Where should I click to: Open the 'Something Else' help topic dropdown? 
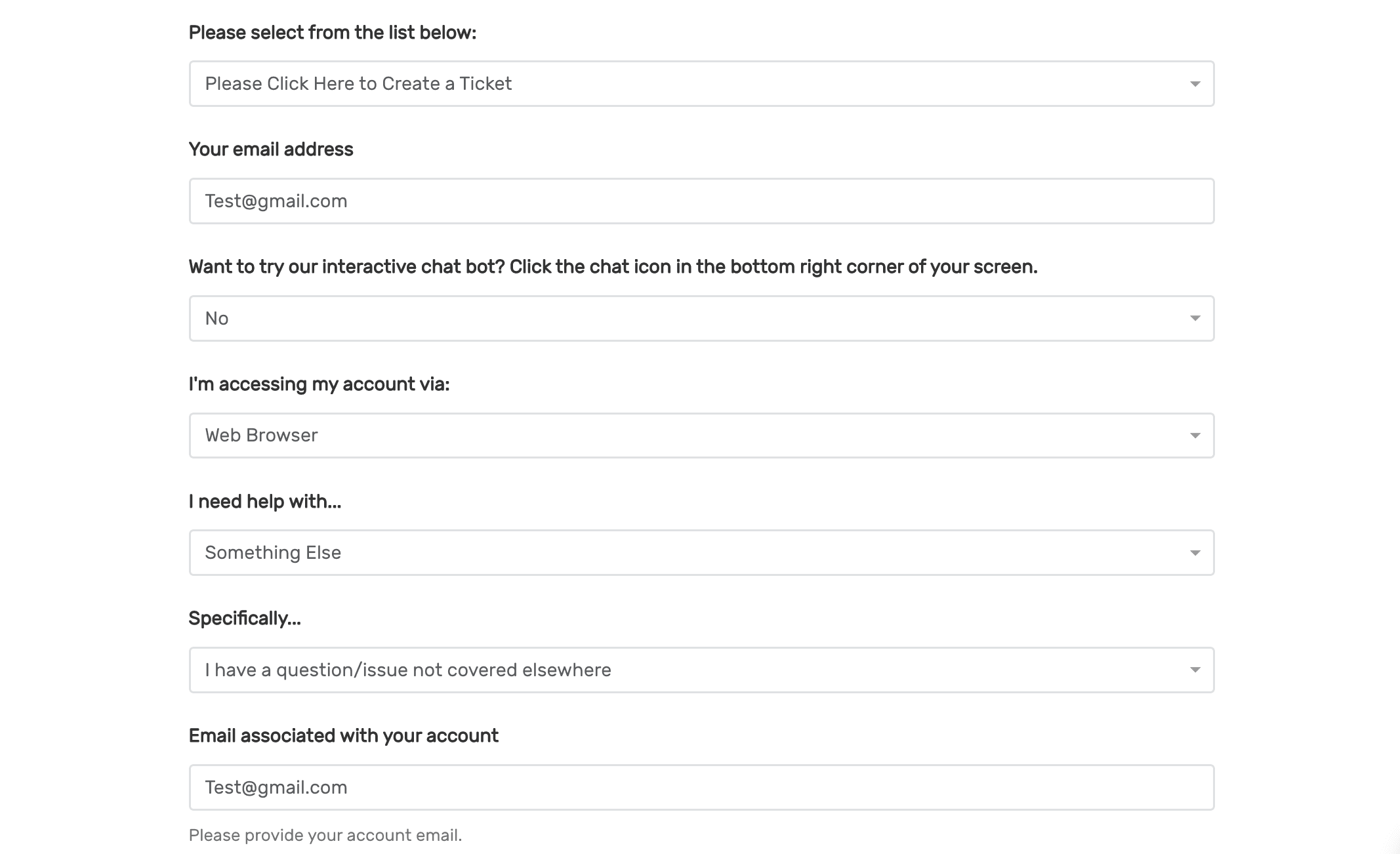click(x=701, y=552)
